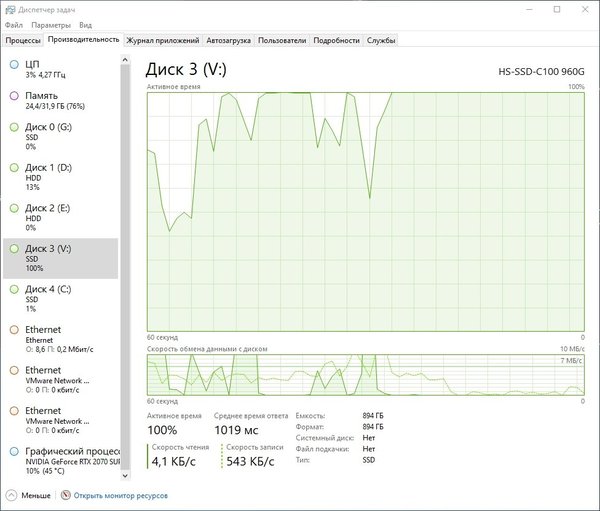This screenshot has height=511, width=600.
Task: Open the Вид menu
Action: (85, 25)
